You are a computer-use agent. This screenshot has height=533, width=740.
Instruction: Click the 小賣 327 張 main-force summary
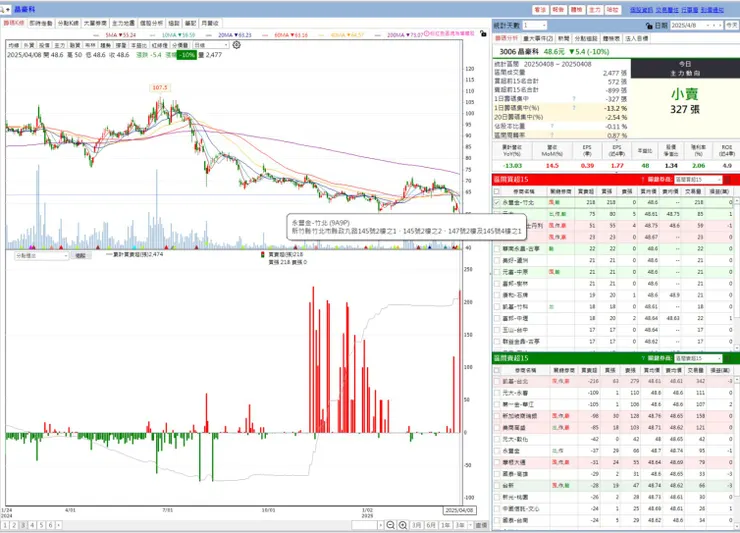coord(685,101)
